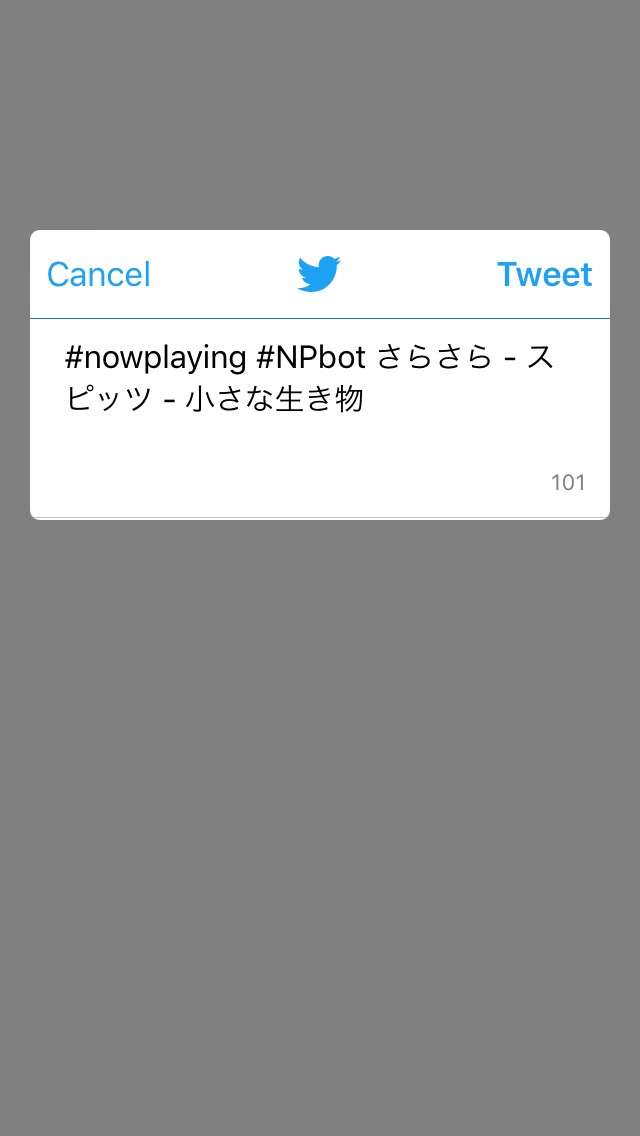The image size is (640, 1136).
Task: Click the header space between bird and Tweet
Action: (419, 275)
